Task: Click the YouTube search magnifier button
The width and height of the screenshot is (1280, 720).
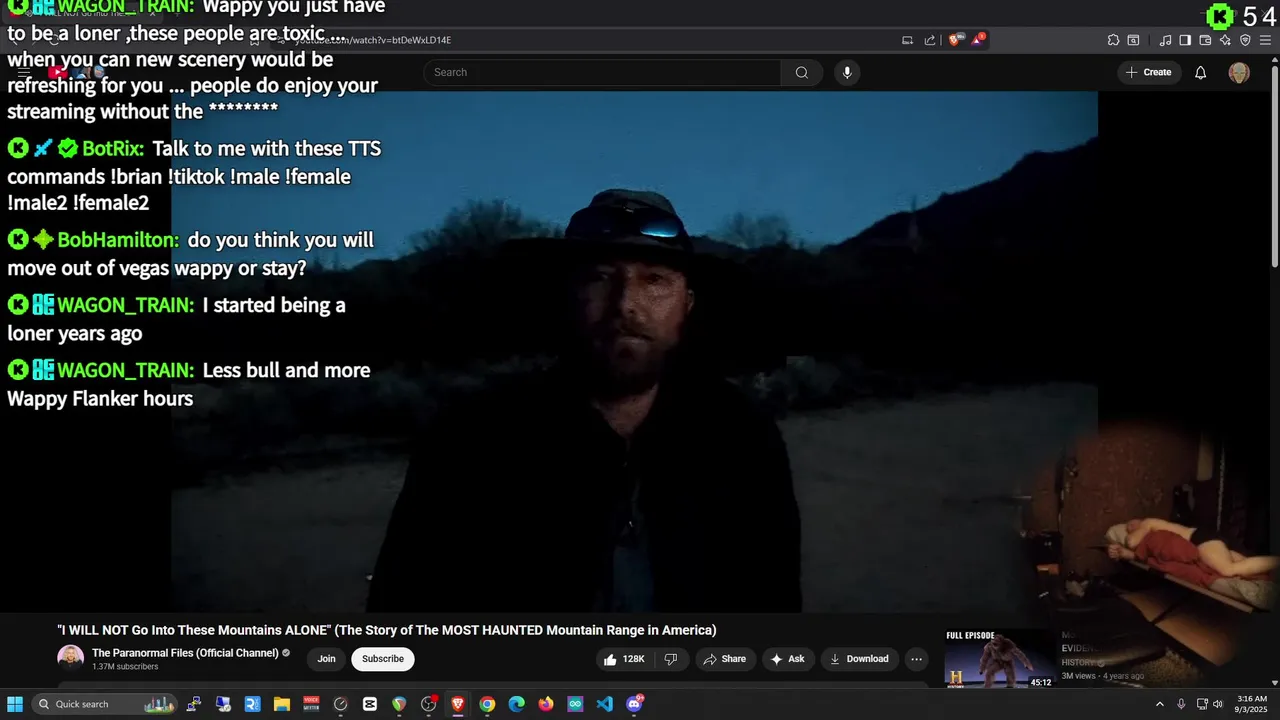Action: tap(801, 72)
